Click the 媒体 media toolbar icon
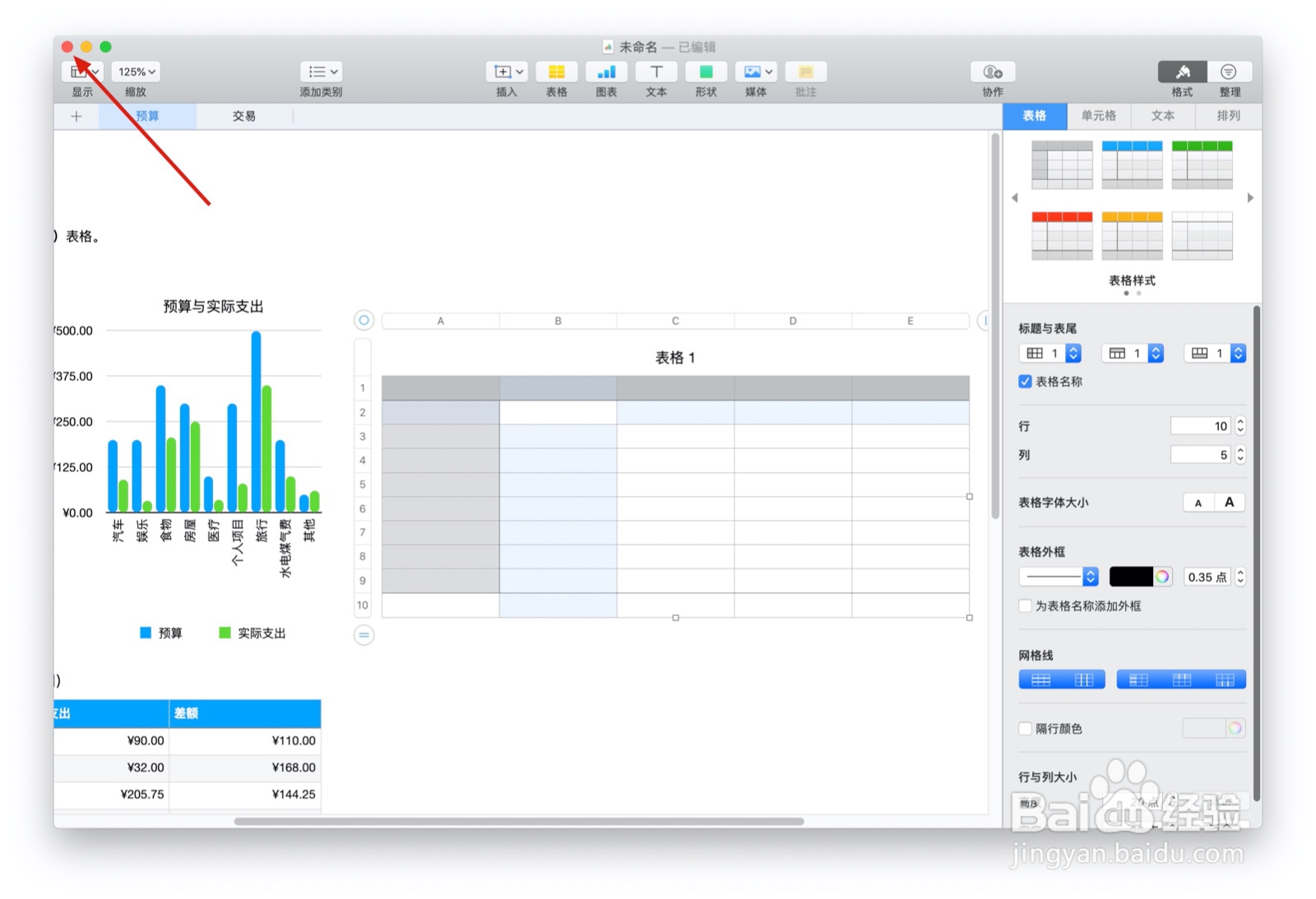Screen dimensions: 1316x899 pyautogui.click(x=756, y=72)
